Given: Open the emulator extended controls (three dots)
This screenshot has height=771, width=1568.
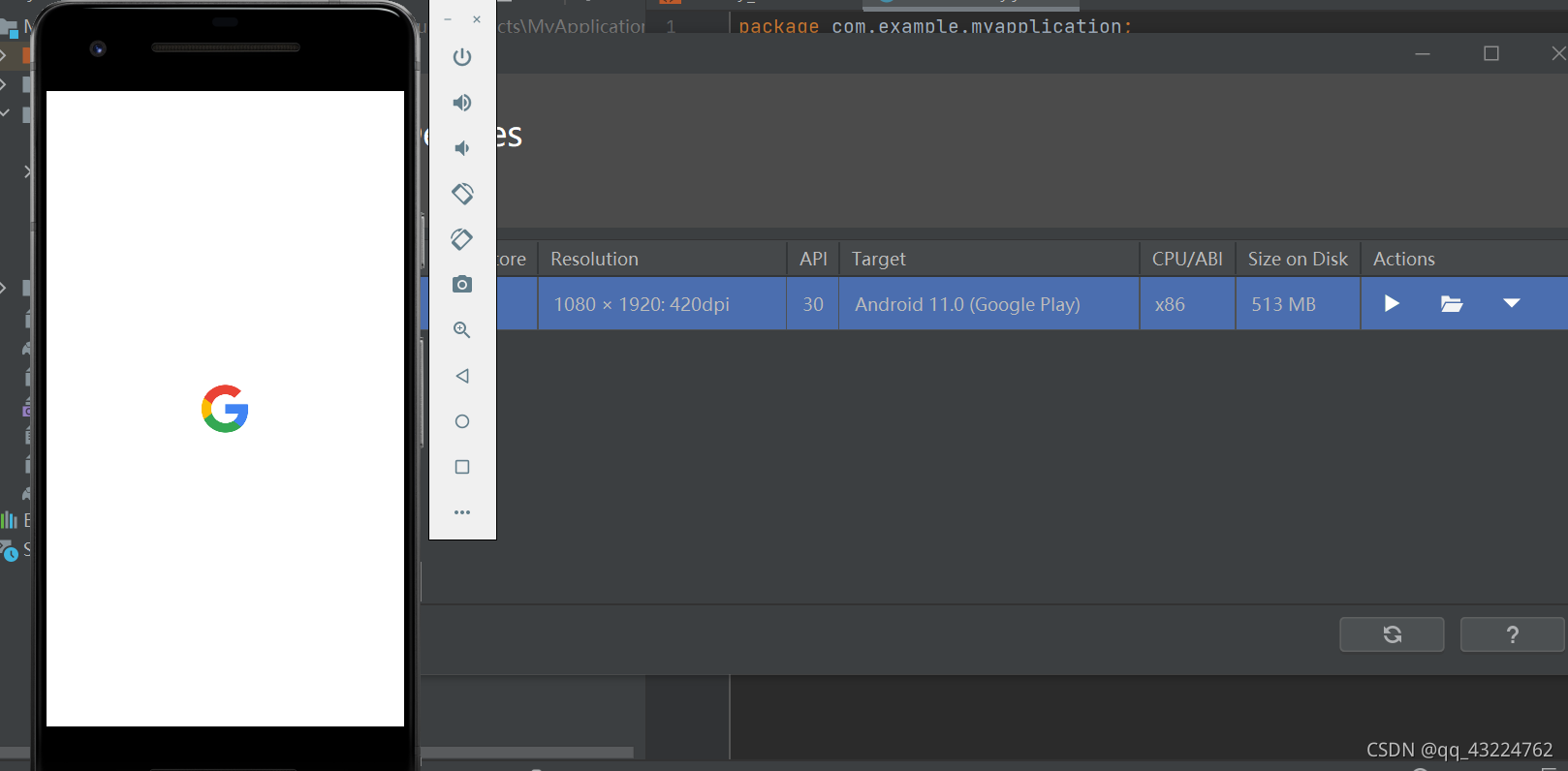Looking at the screenshot, I should click(x=462, y=512).
